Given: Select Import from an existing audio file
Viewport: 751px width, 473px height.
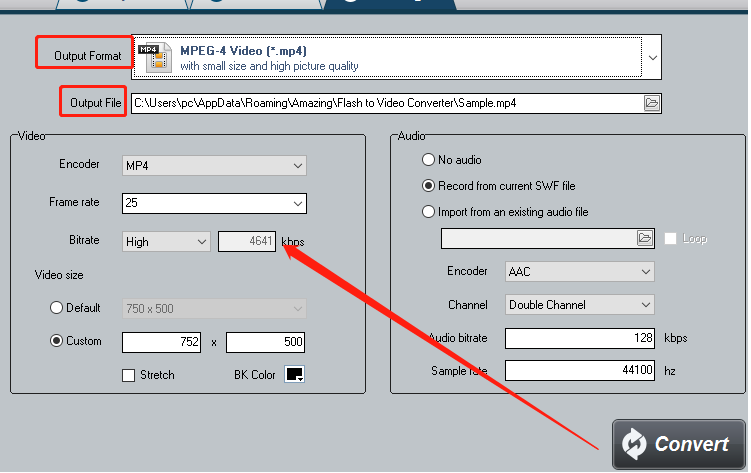Looking at the screenshot, I should 428,212.
